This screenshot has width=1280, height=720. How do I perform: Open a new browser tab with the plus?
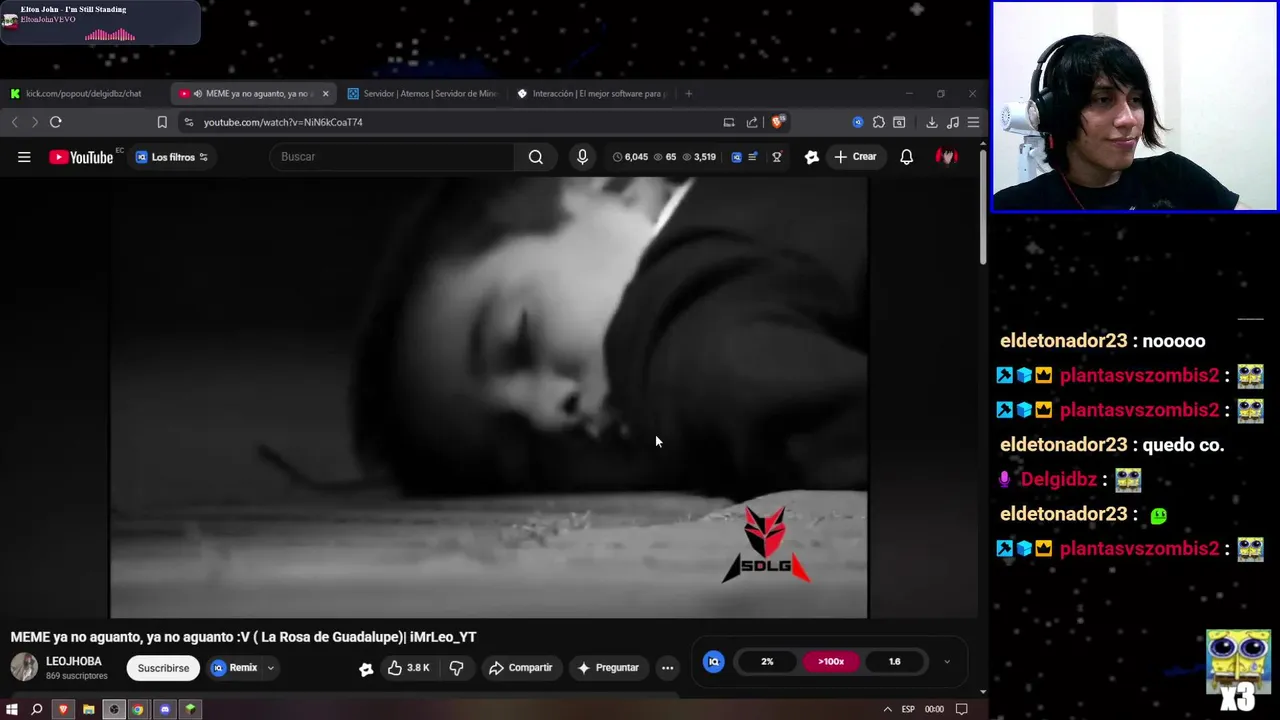point(688,94)
